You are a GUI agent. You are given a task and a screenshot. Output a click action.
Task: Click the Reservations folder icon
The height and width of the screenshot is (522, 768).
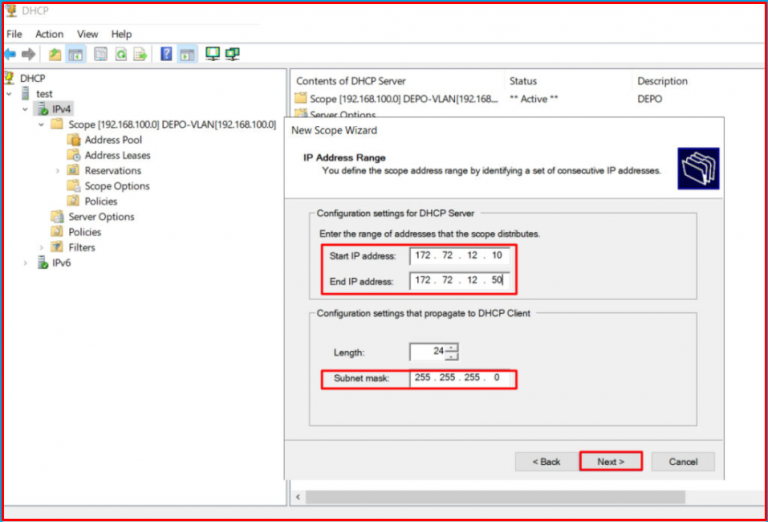click(73, 170)
